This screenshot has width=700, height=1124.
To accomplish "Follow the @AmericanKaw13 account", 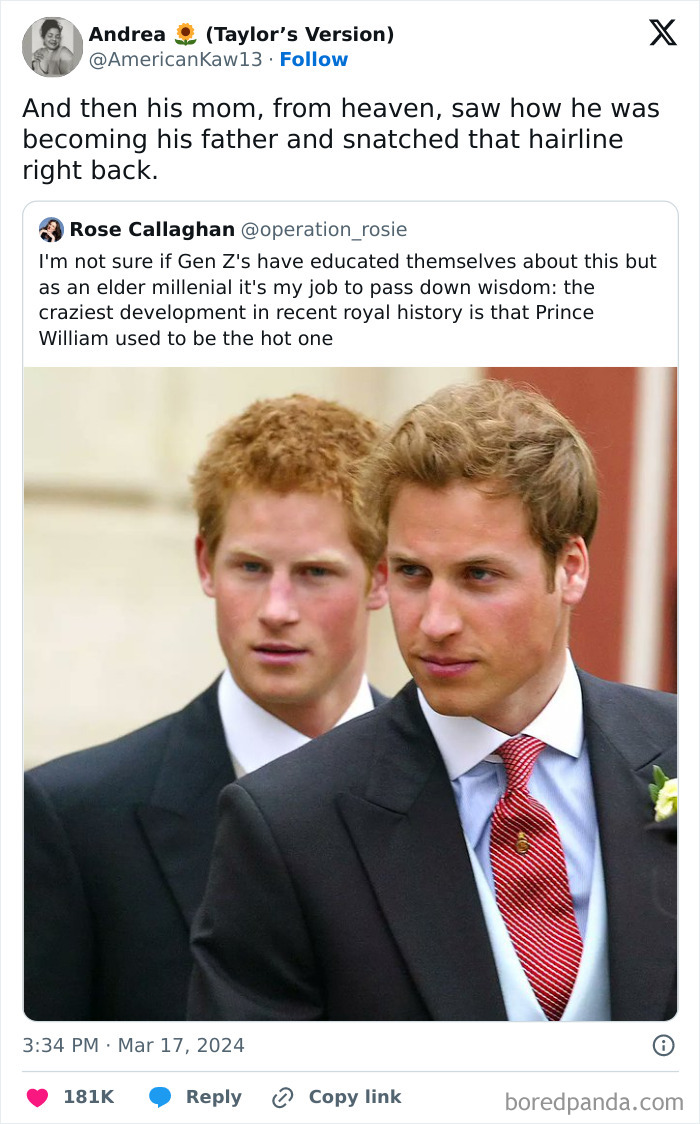I will coord(314,60).
